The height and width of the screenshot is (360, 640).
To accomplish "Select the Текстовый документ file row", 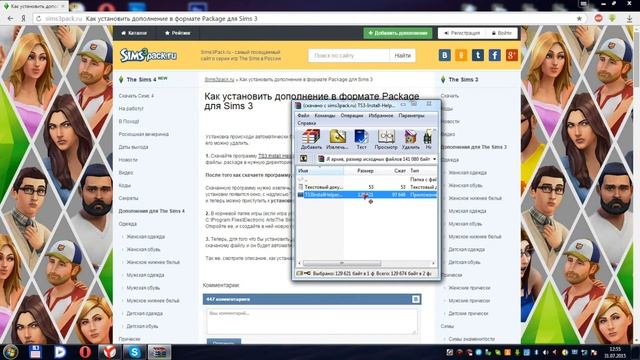I will (x=367, y=187).
